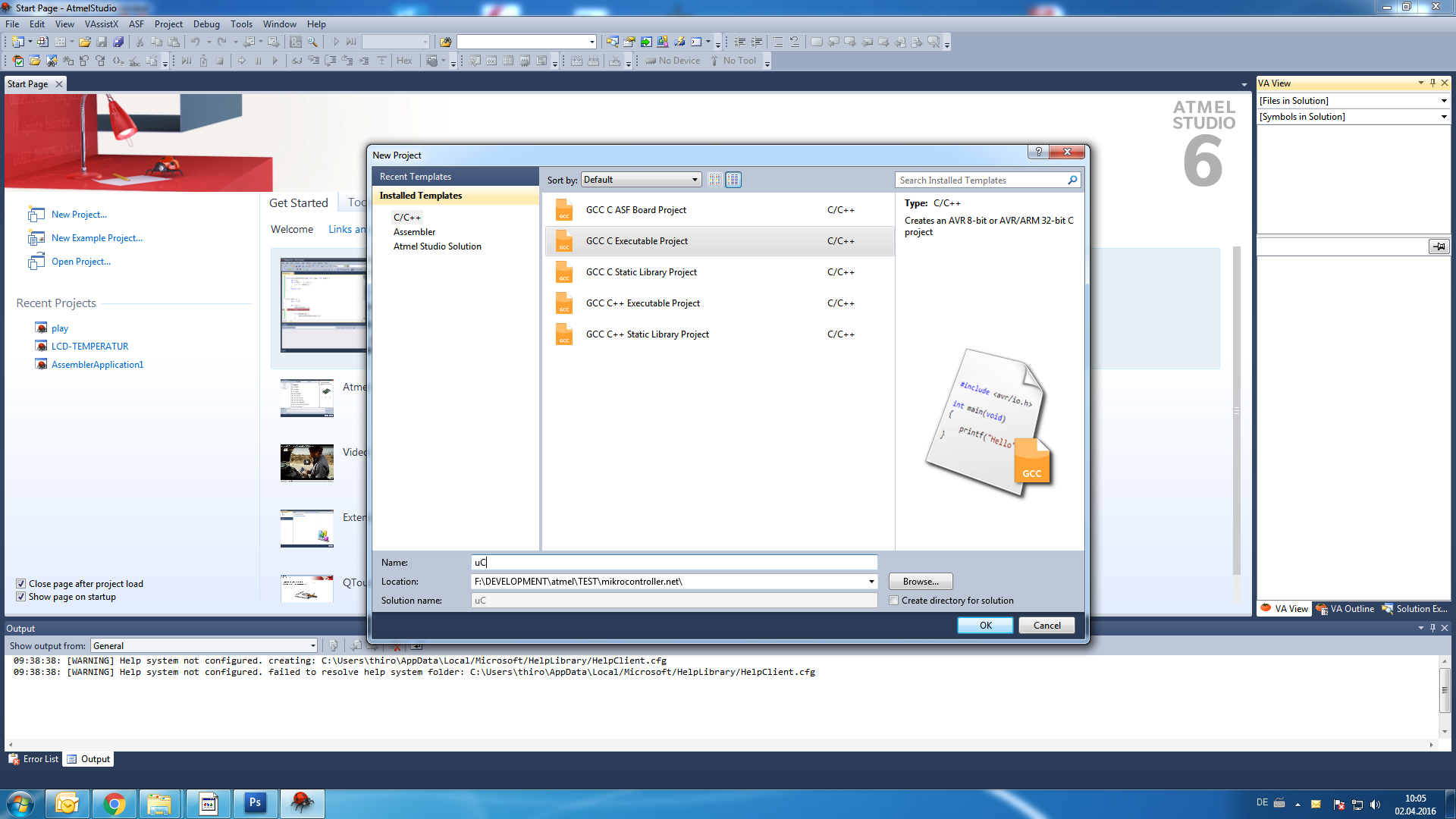Select GCC C ASF Board Project template

(719, 210)
